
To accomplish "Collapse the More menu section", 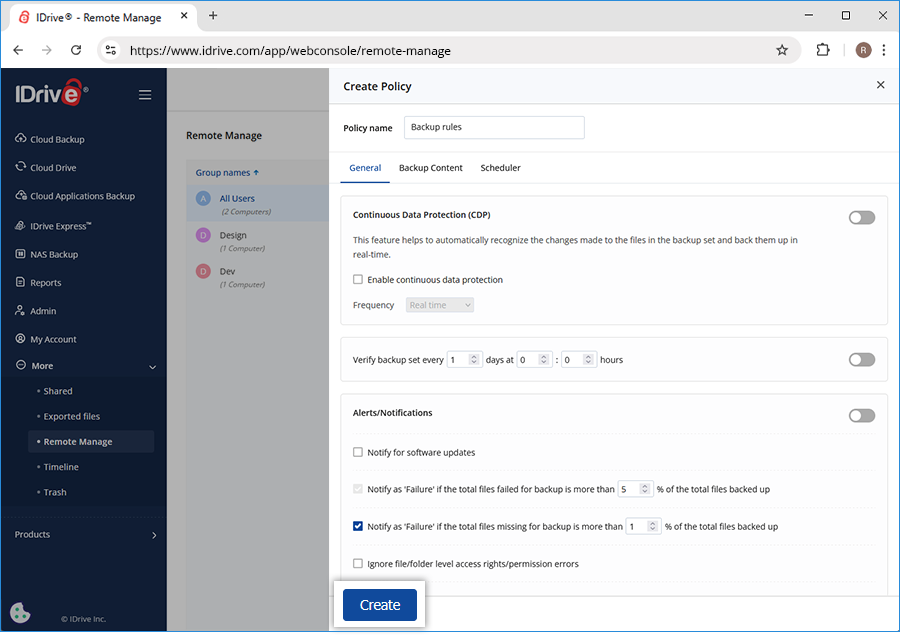I will 152,366.
